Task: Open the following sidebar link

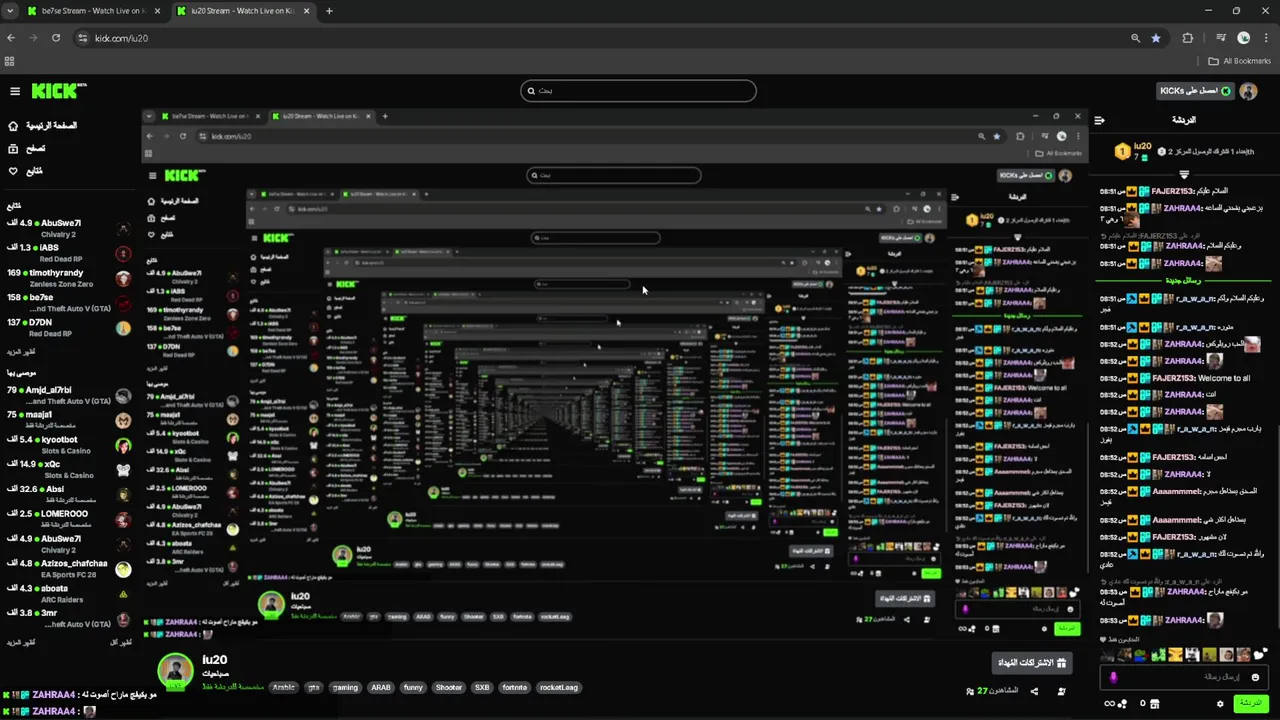Action: (x=26, y=171)
